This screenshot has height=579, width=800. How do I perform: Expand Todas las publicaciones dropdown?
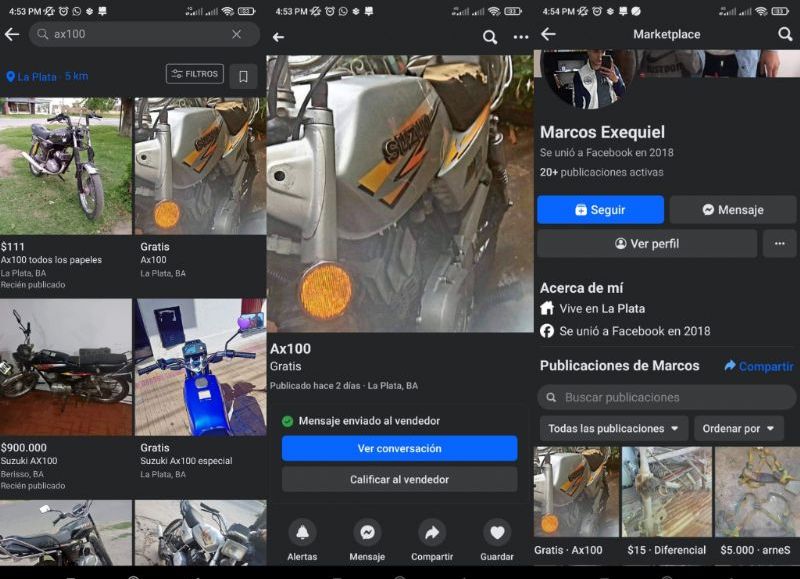coord(614,429)
